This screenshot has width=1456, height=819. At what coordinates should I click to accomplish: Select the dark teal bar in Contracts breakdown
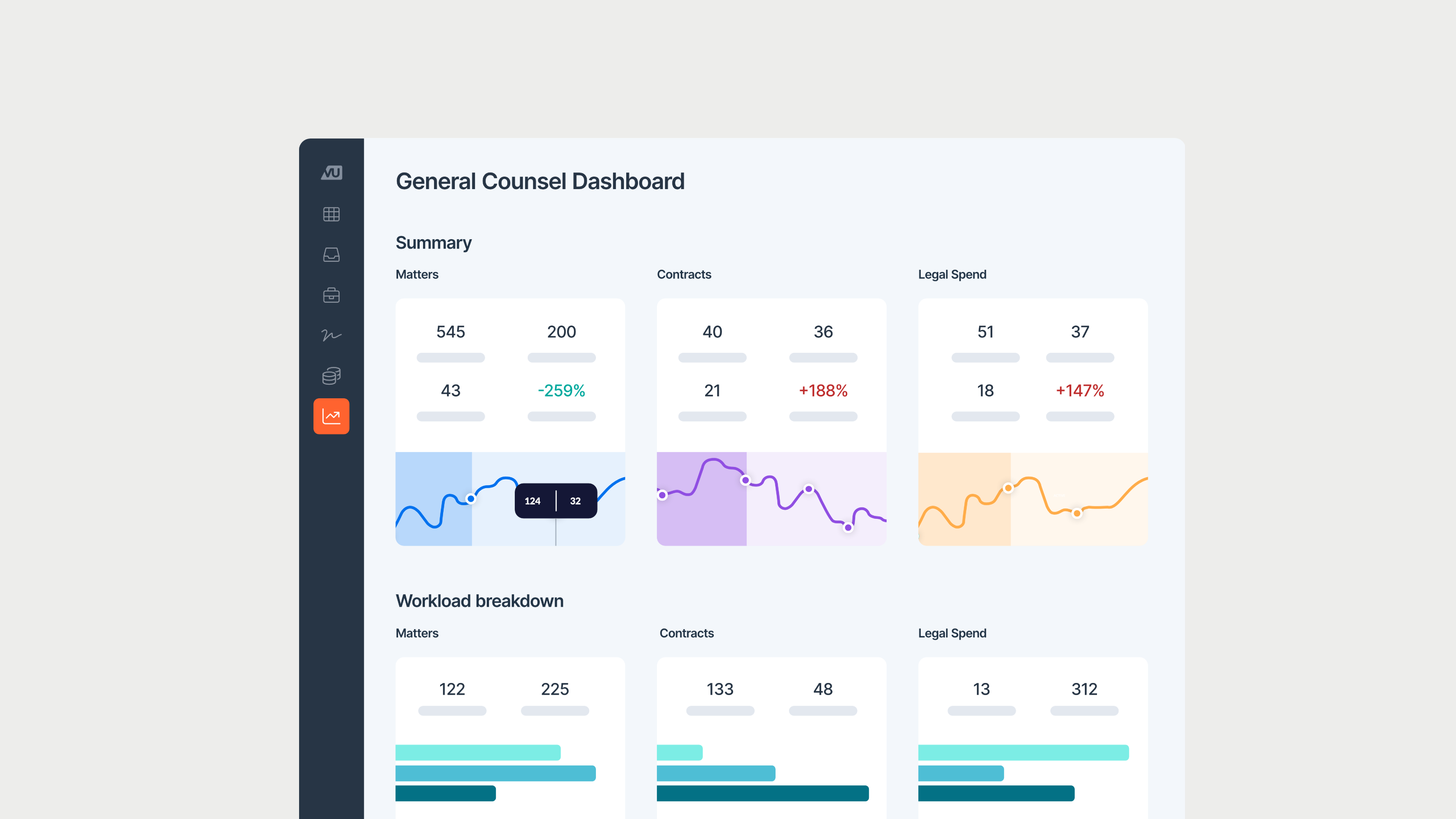(x=762, y=793)
